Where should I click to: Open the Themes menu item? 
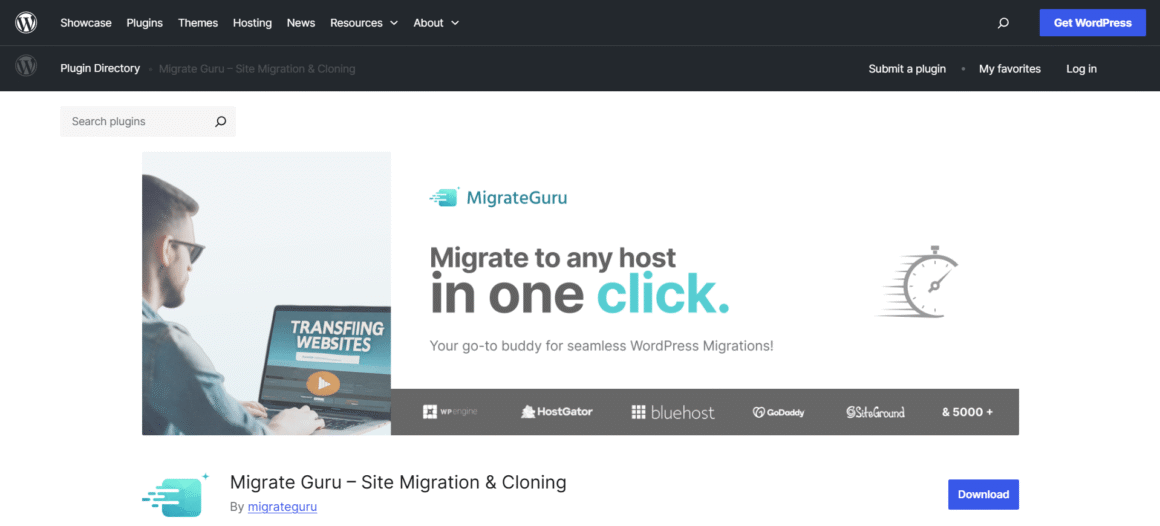(x=198, y=23)
